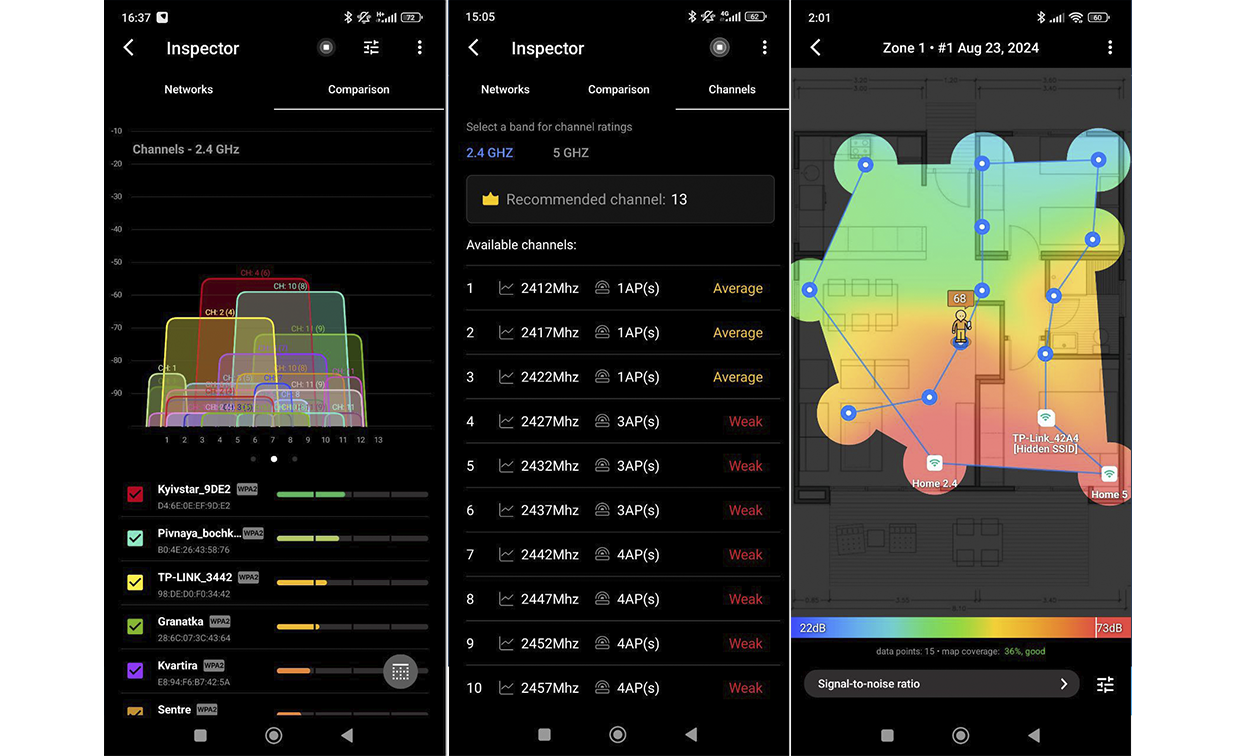Tap the survey marker labeled 68

(959, 298)
